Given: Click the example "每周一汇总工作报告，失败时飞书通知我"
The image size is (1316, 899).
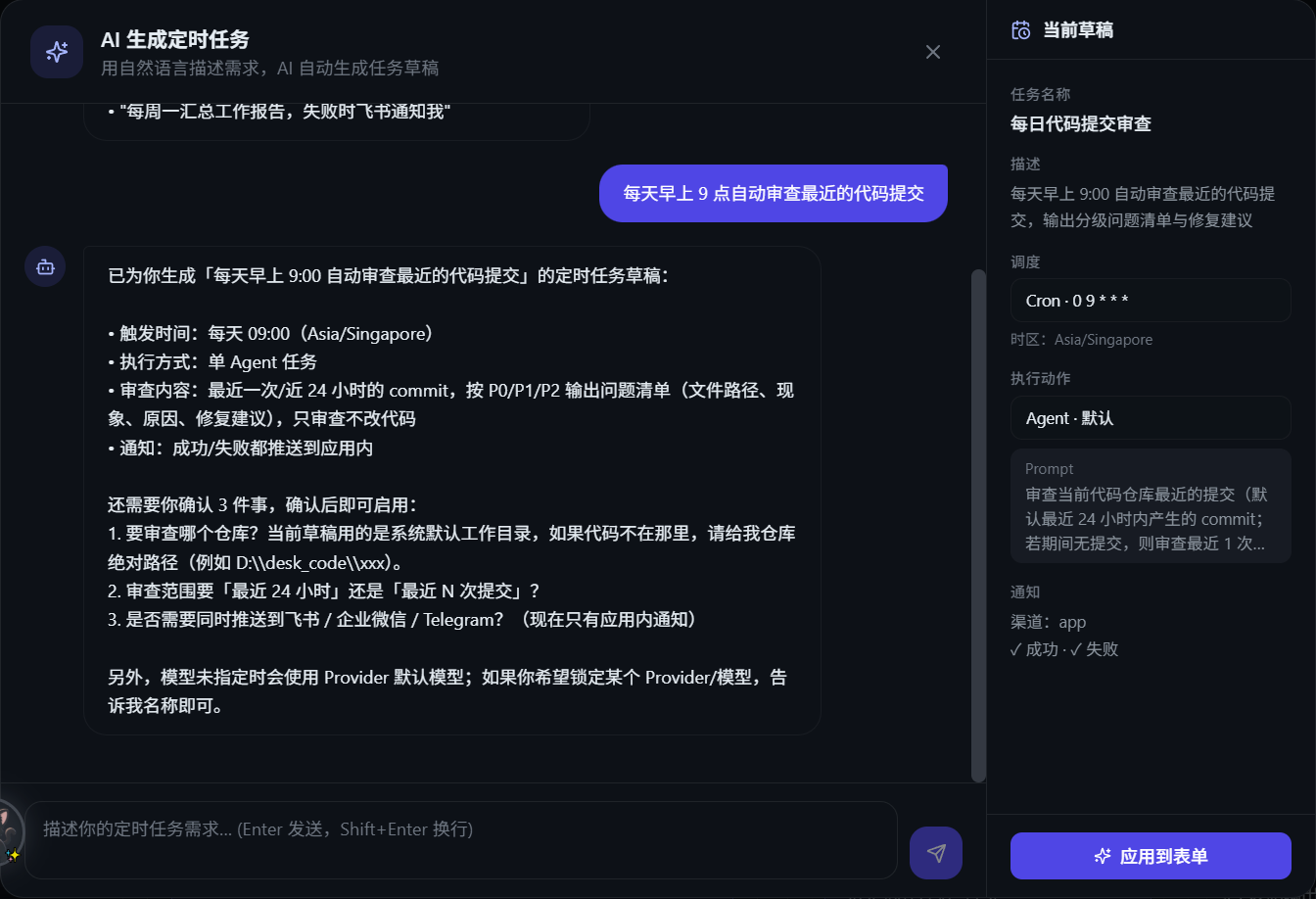Looking at the screenshot, I should 279,112.
